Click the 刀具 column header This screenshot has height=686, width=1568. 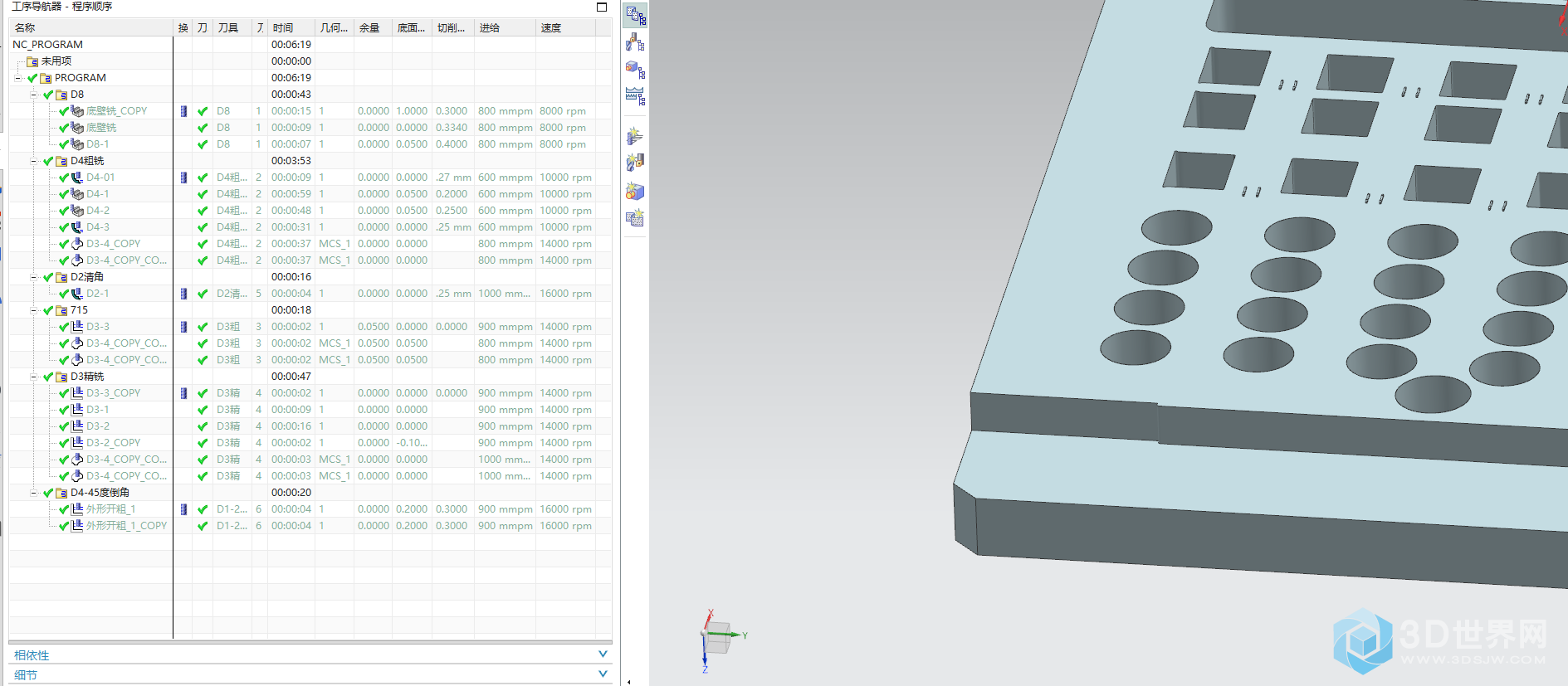click(232, 28)
